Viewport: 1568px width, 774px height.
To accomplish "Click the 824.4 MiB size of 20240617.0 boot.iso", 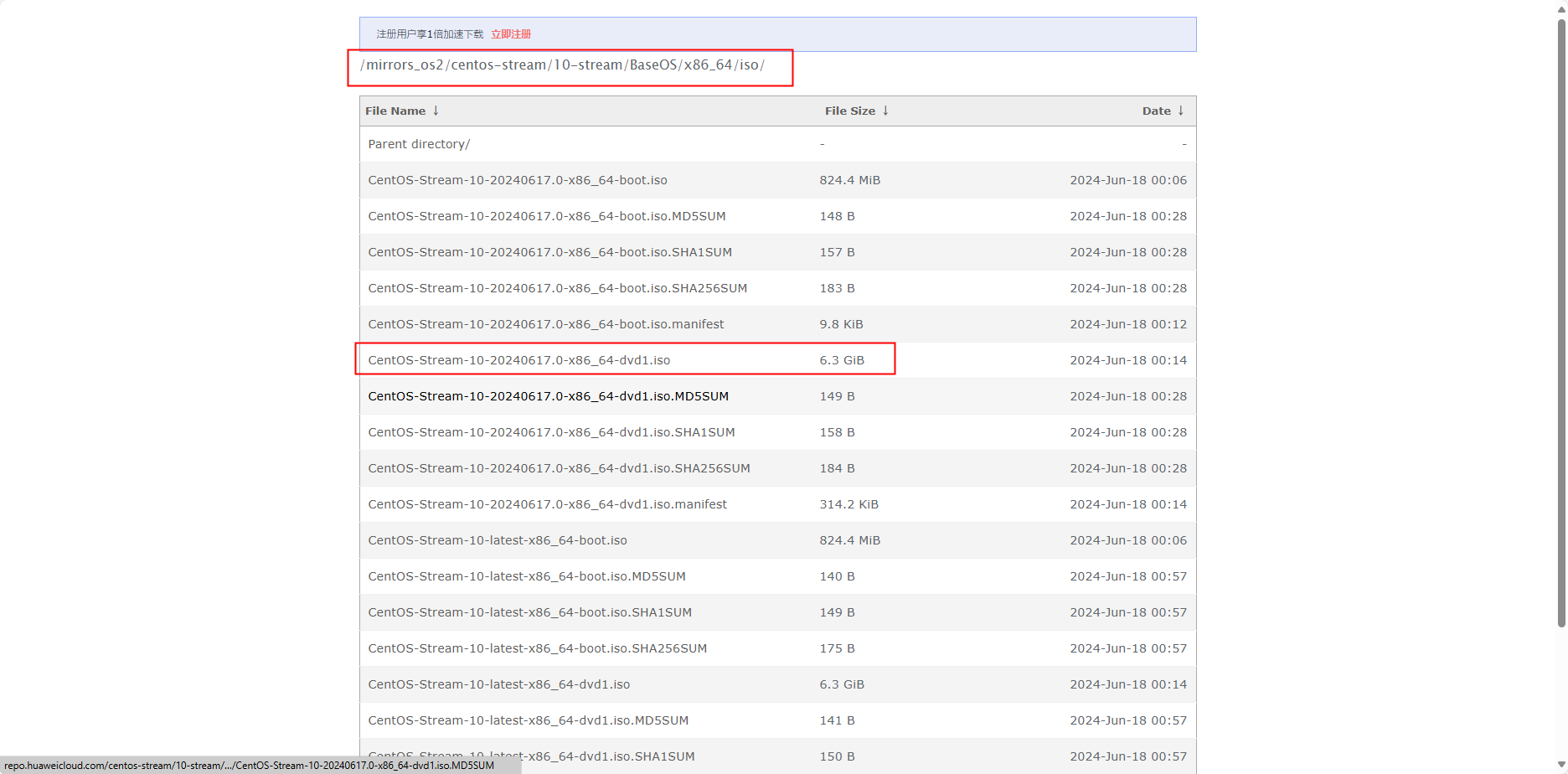I will click(850, 180).
